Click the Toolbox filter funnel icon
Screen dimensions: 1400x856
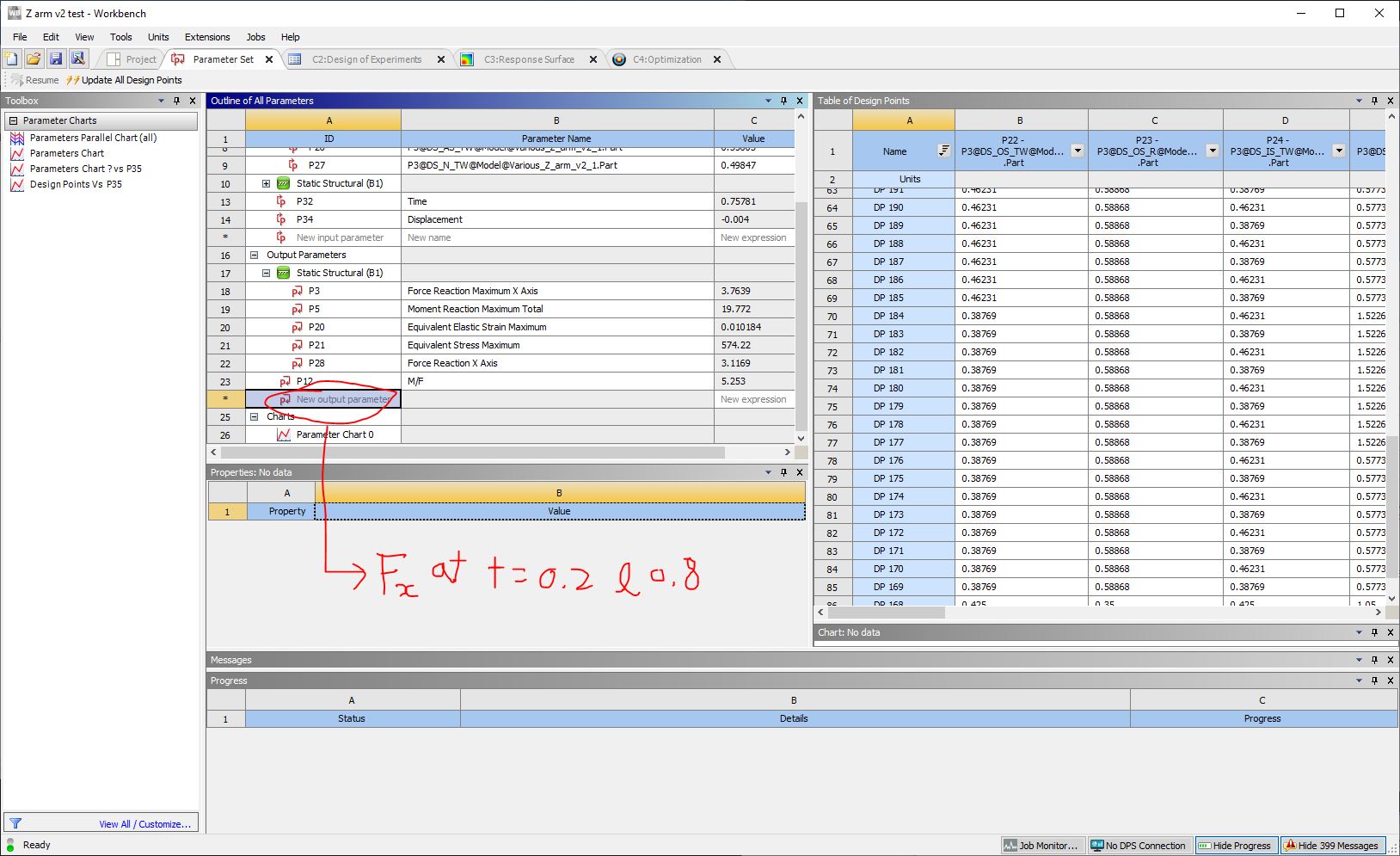pyautogui.click(x=15, y=823)
